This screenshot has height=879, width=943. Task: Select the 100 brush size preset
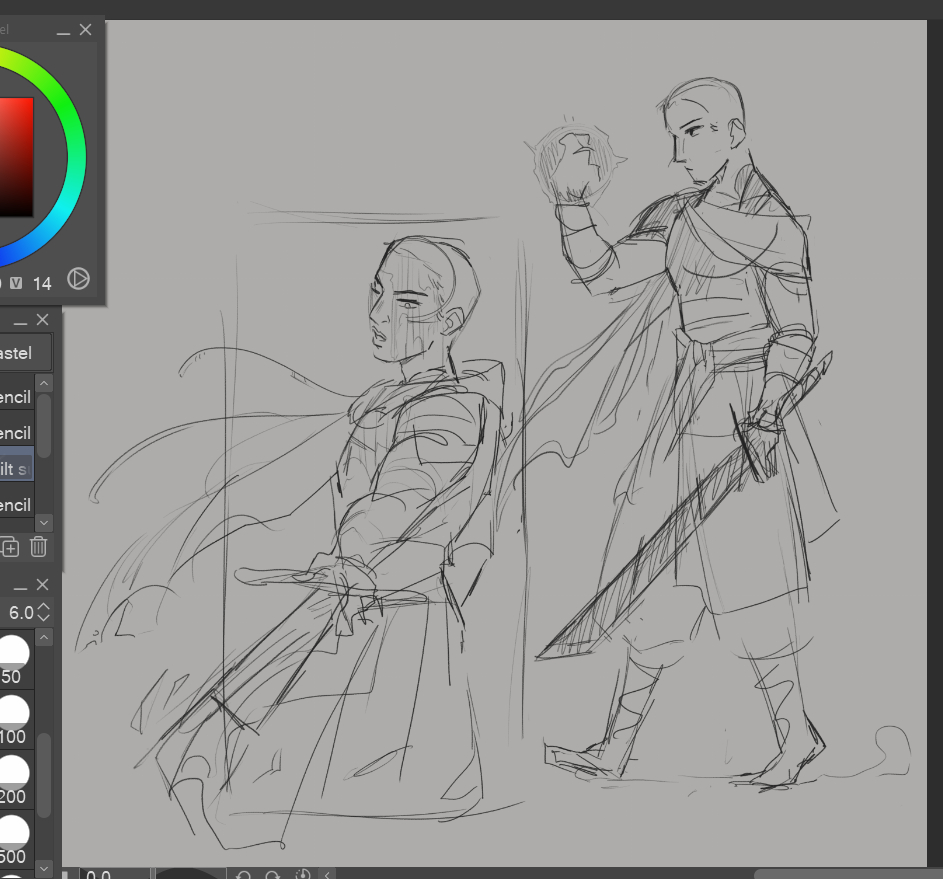coord(14,720)
